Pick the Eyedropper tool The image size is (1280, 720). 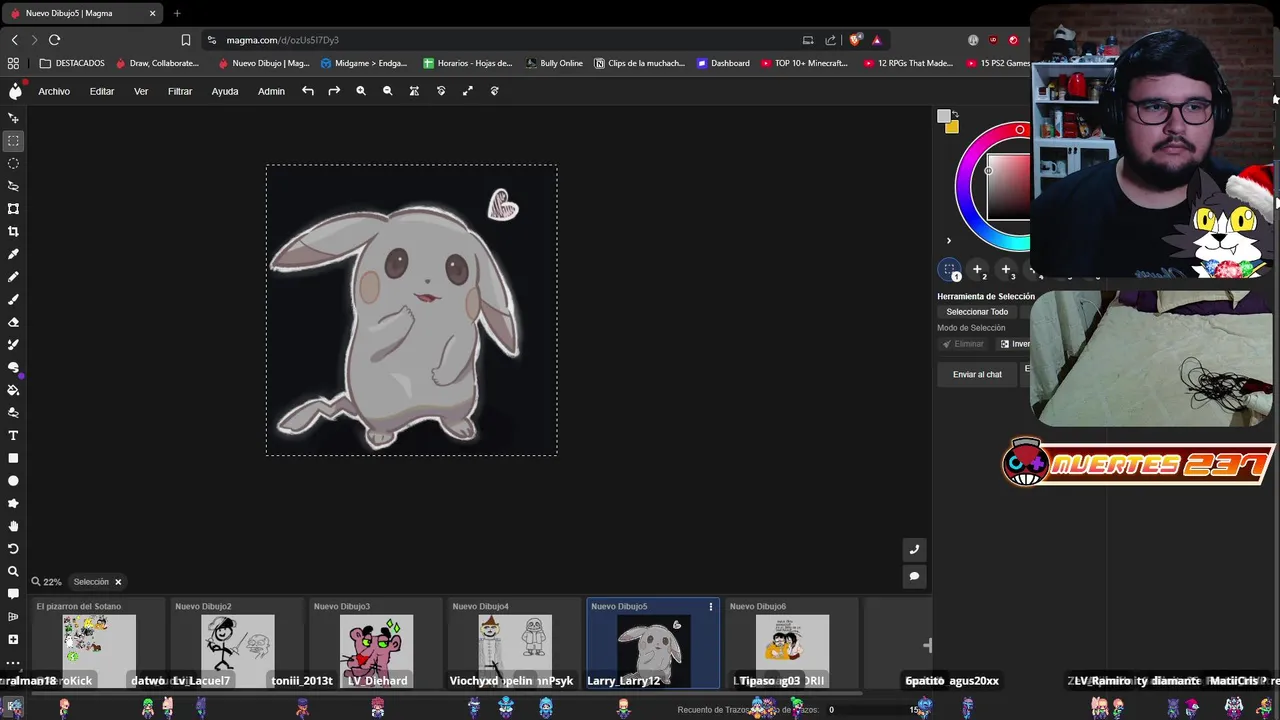point(13,254)
